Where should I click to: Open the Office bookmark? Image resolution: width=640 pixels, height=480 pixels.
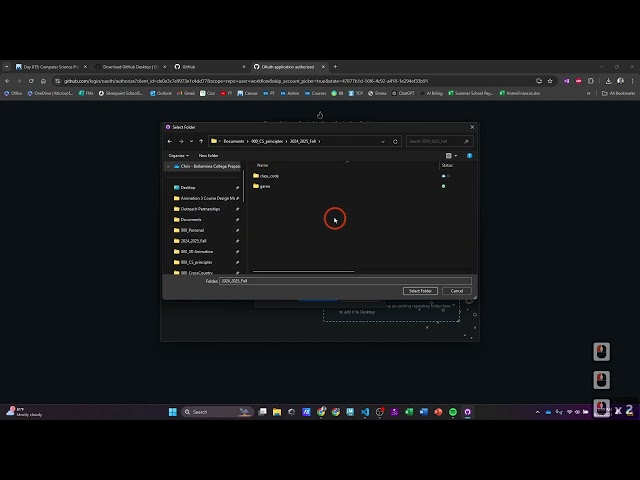point(13,93)
